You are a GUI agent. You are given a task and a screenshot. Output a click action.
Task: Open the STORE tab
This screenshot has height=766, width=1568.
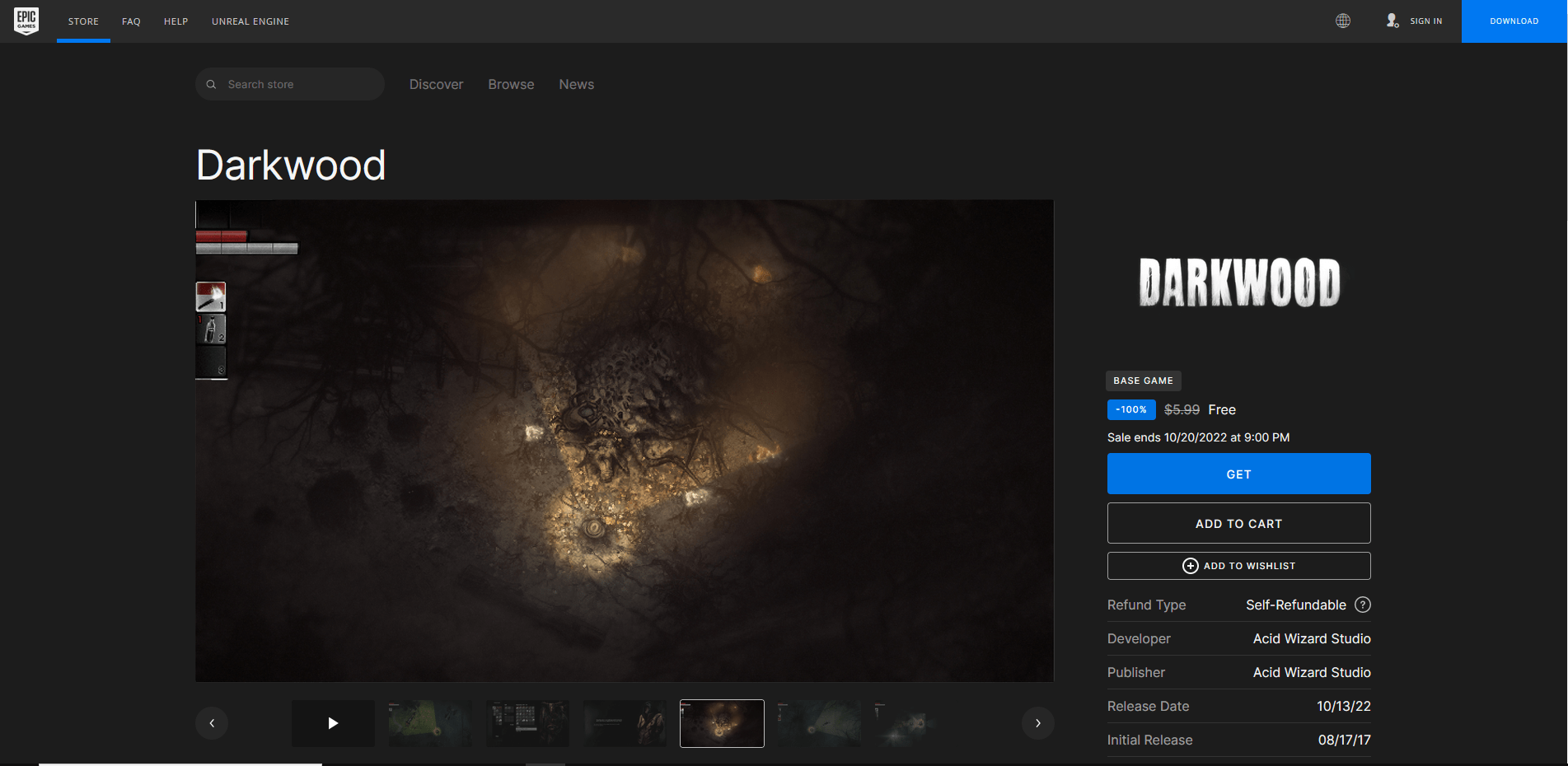click(x=83, y=21)
